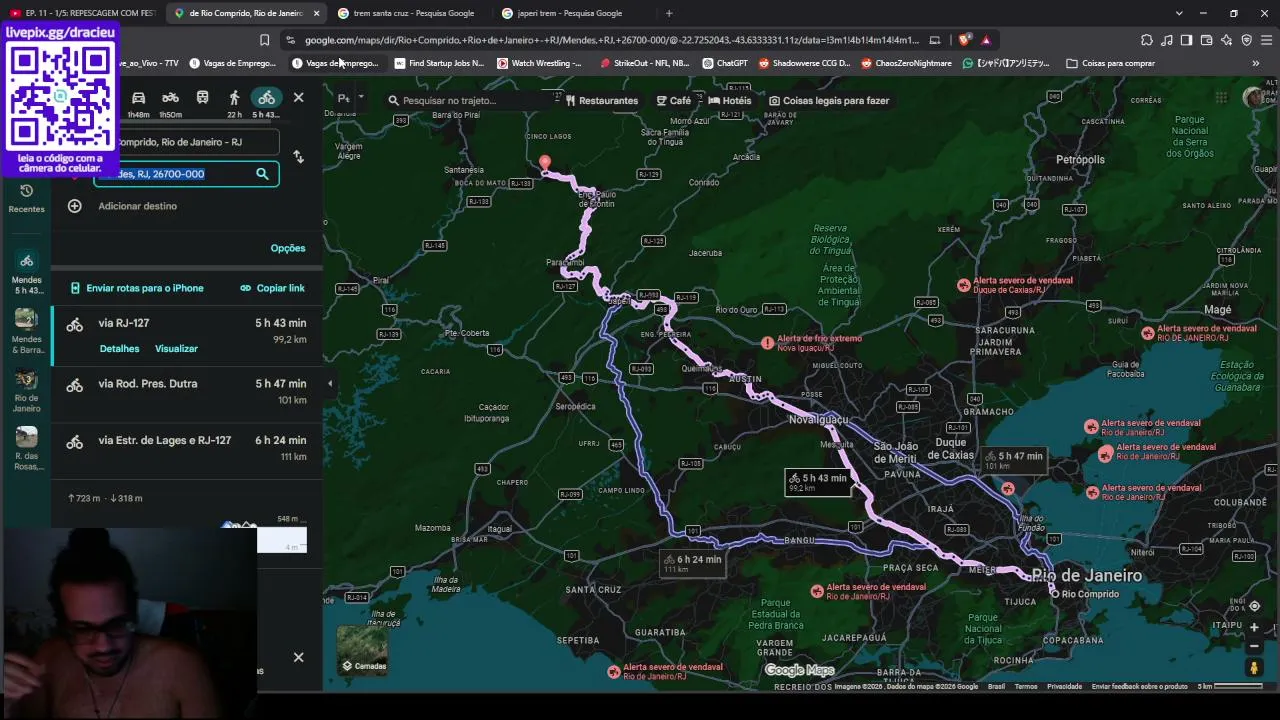
Task: Close the Rio Comprido Maps tab
Action: (316, 13)
